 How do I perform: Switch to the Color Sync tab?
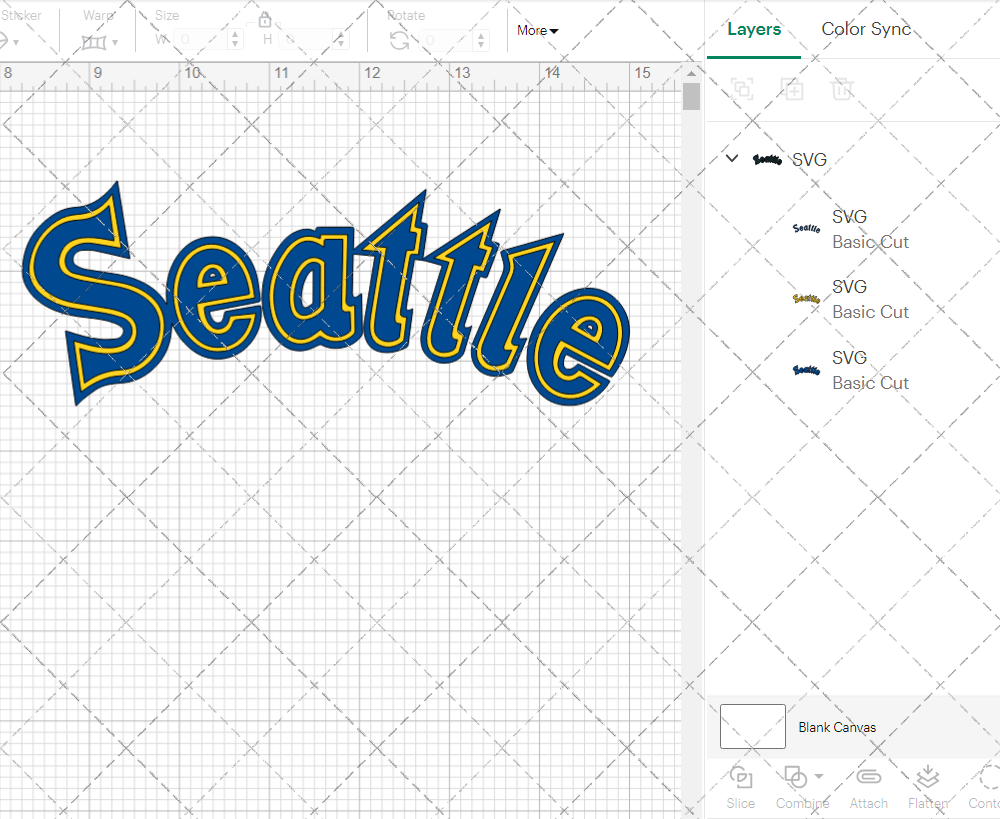coord(866,29)
